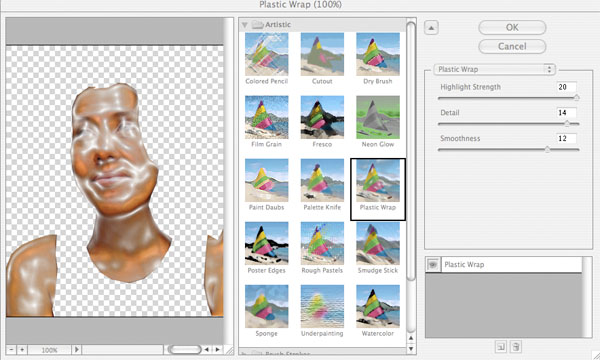Image resolution: width=600 pixels, height=360 pixels.
Task: Click the preview scroll right arrow
Action: 218,349
